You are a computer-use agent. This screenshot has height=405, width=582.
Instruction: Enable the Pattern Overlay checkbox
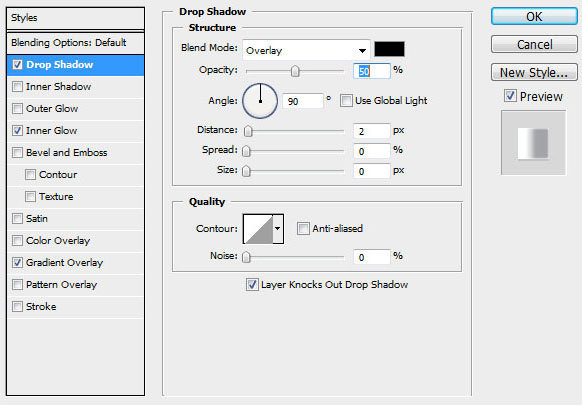pyautogui.click(x=17, y=284)
